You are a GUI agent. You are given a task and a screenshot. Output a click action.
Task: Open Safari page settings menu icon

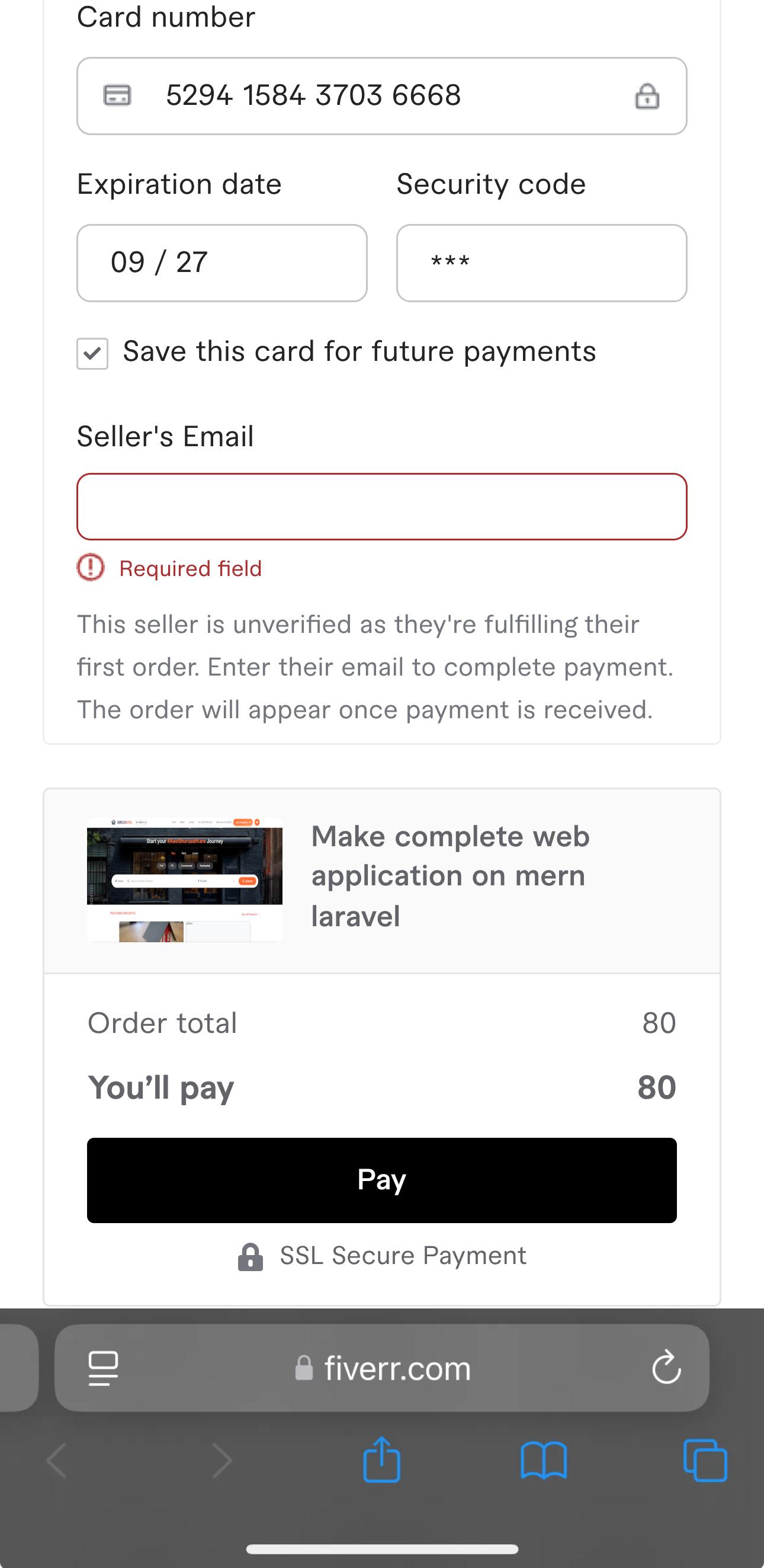click(104, 1368)
